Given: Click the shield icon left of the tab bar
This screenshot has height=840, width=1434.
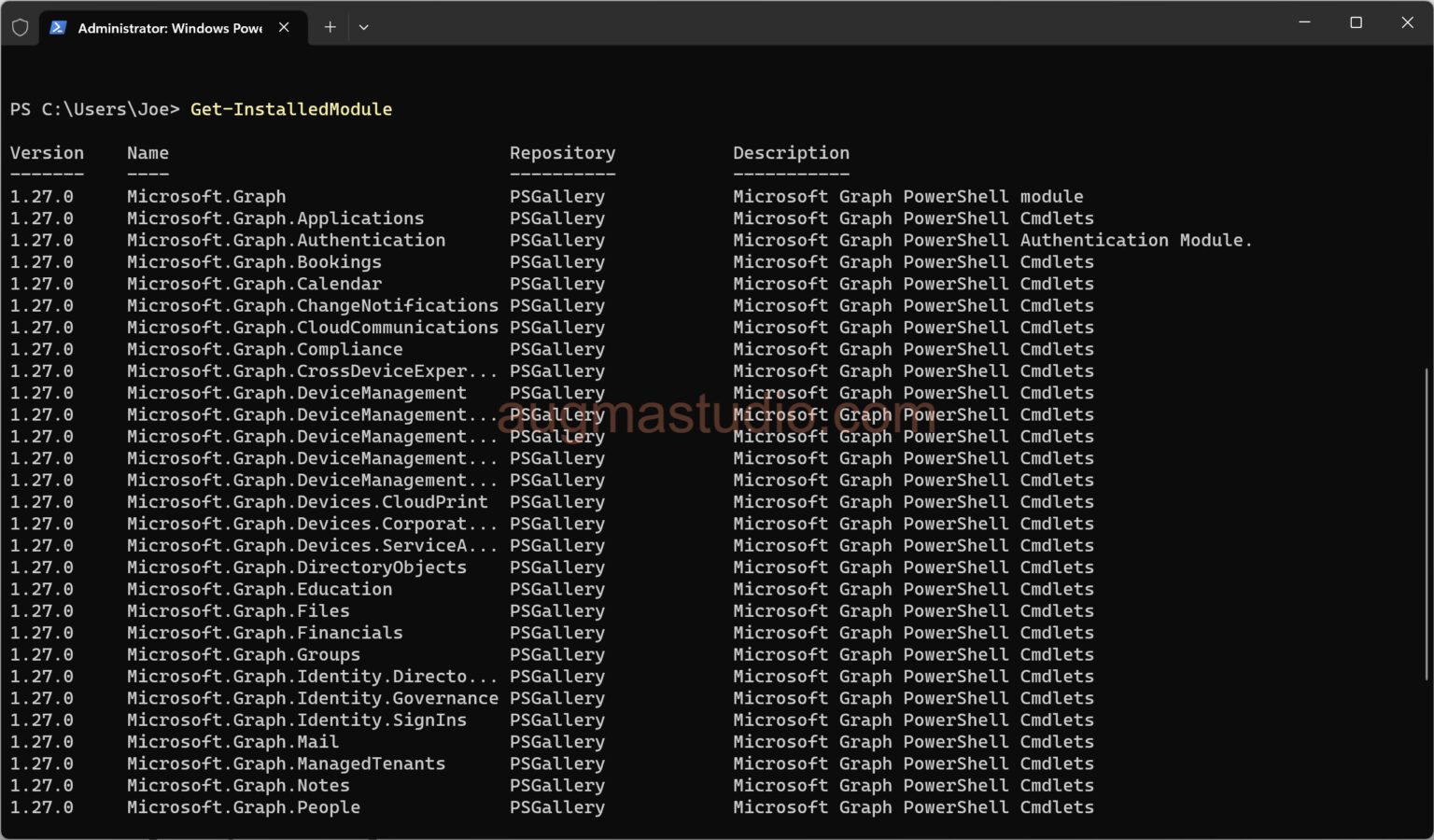Looking at the screenshot, I should point(20,27).
